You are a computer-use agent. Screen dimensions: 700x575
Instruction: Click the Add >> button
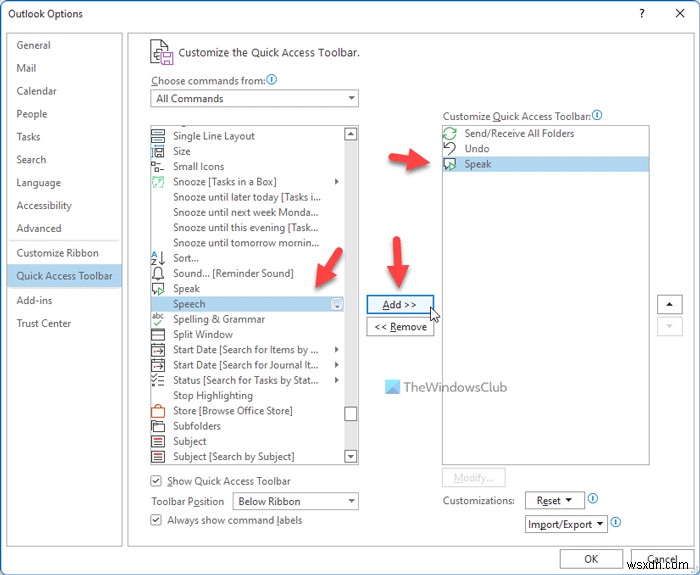point(400,304)
